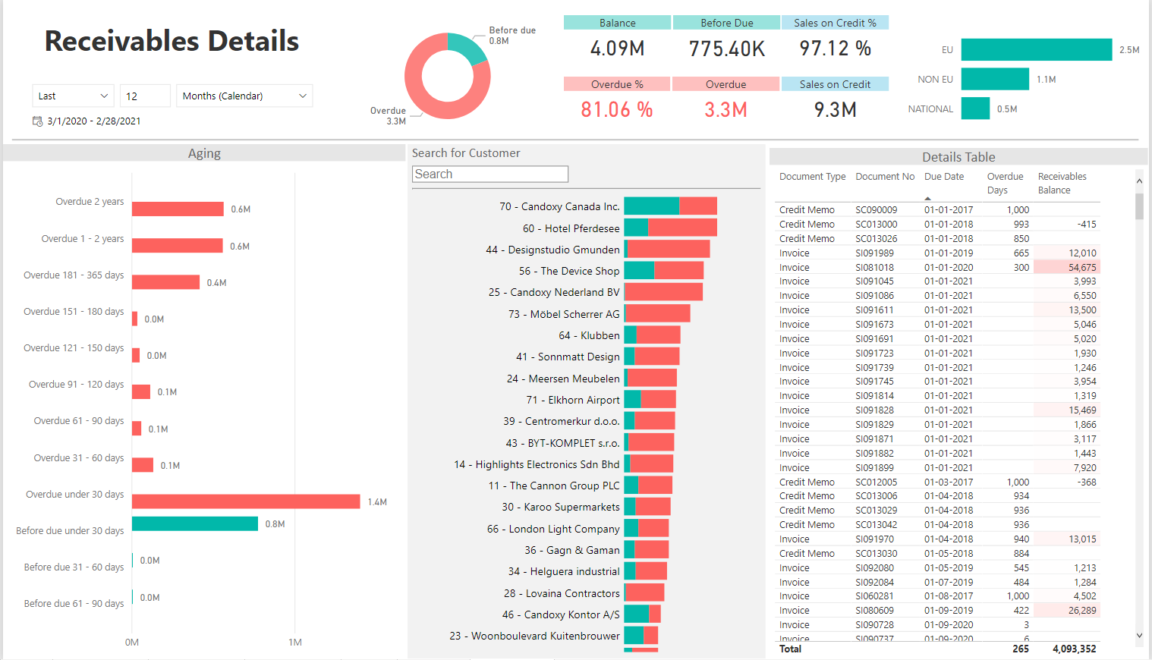
Task: Click the bar for "70 - Candoxy Canada Inc."
Action: [670, 205]
